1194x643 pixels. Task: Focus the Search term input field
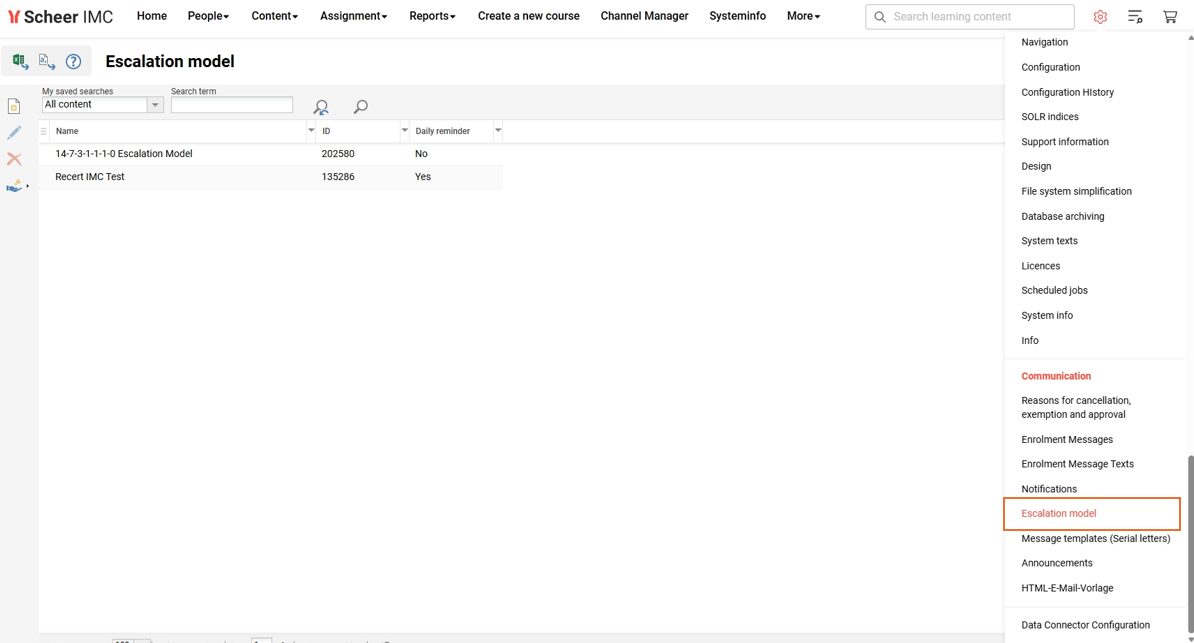(x=231, y=104)
